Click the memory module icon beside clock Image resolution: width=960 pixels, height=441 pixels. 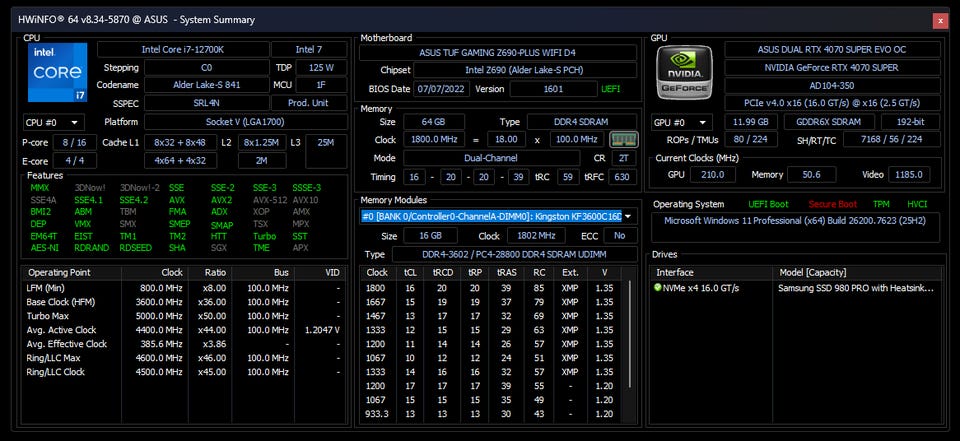pyautogui.click(x=623, y=140)
